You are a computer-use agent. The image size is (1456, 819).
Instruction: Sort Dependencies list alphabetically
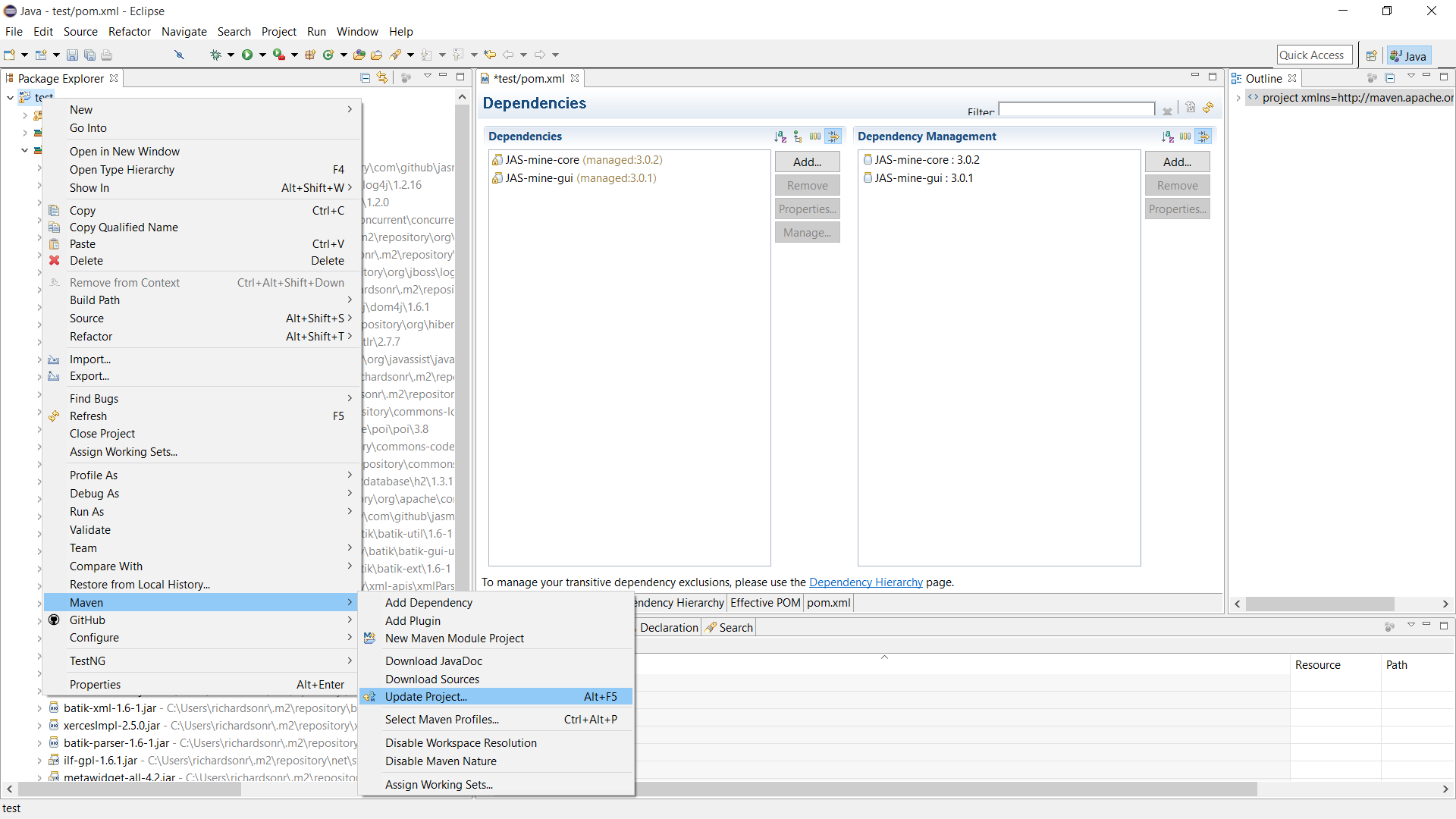(780, 136)
